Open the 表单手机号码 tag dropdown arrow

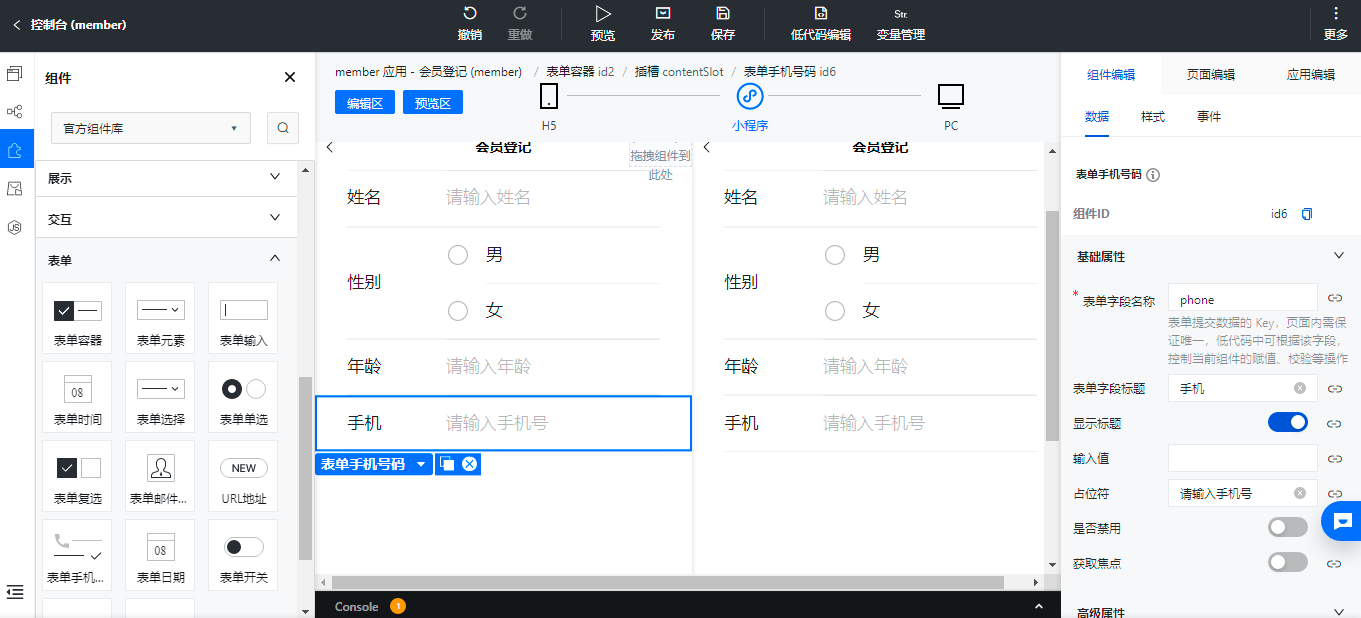click(x=422, y=464)
